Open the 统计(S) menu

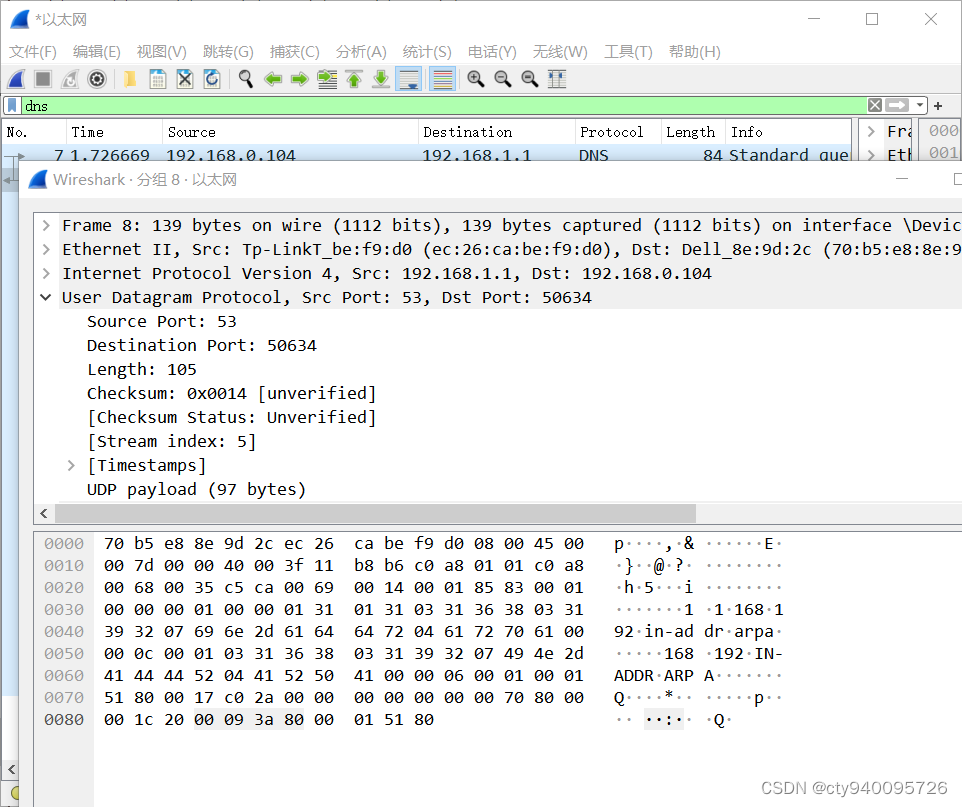[427, 52]
